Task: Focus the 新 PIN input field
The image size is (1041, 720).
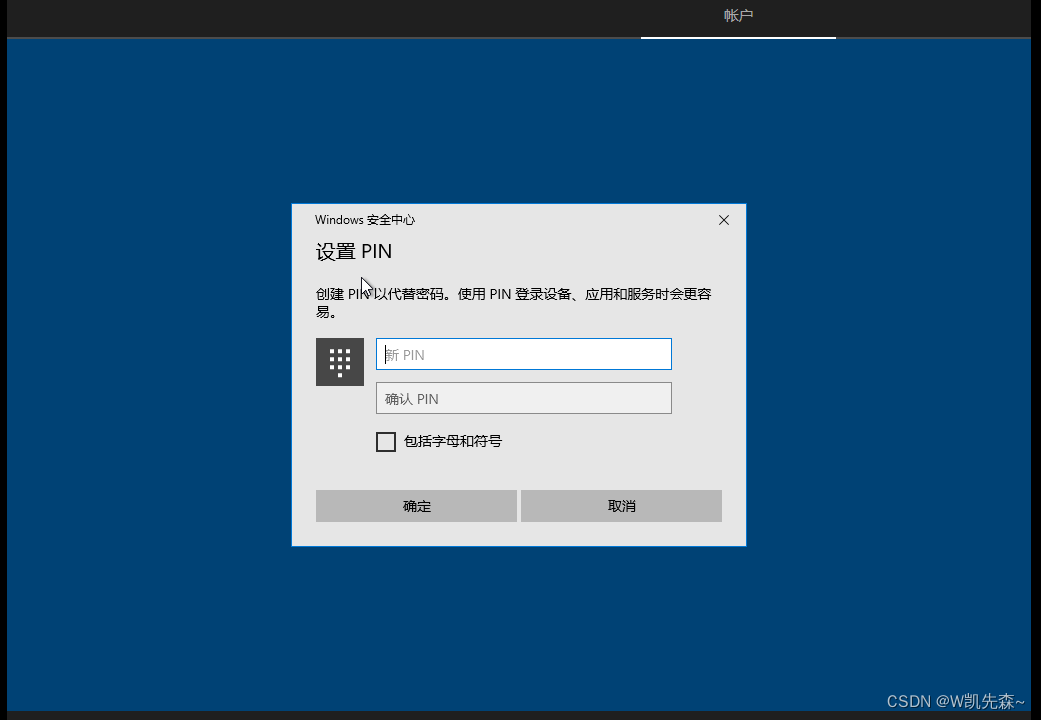Action: 523,354
